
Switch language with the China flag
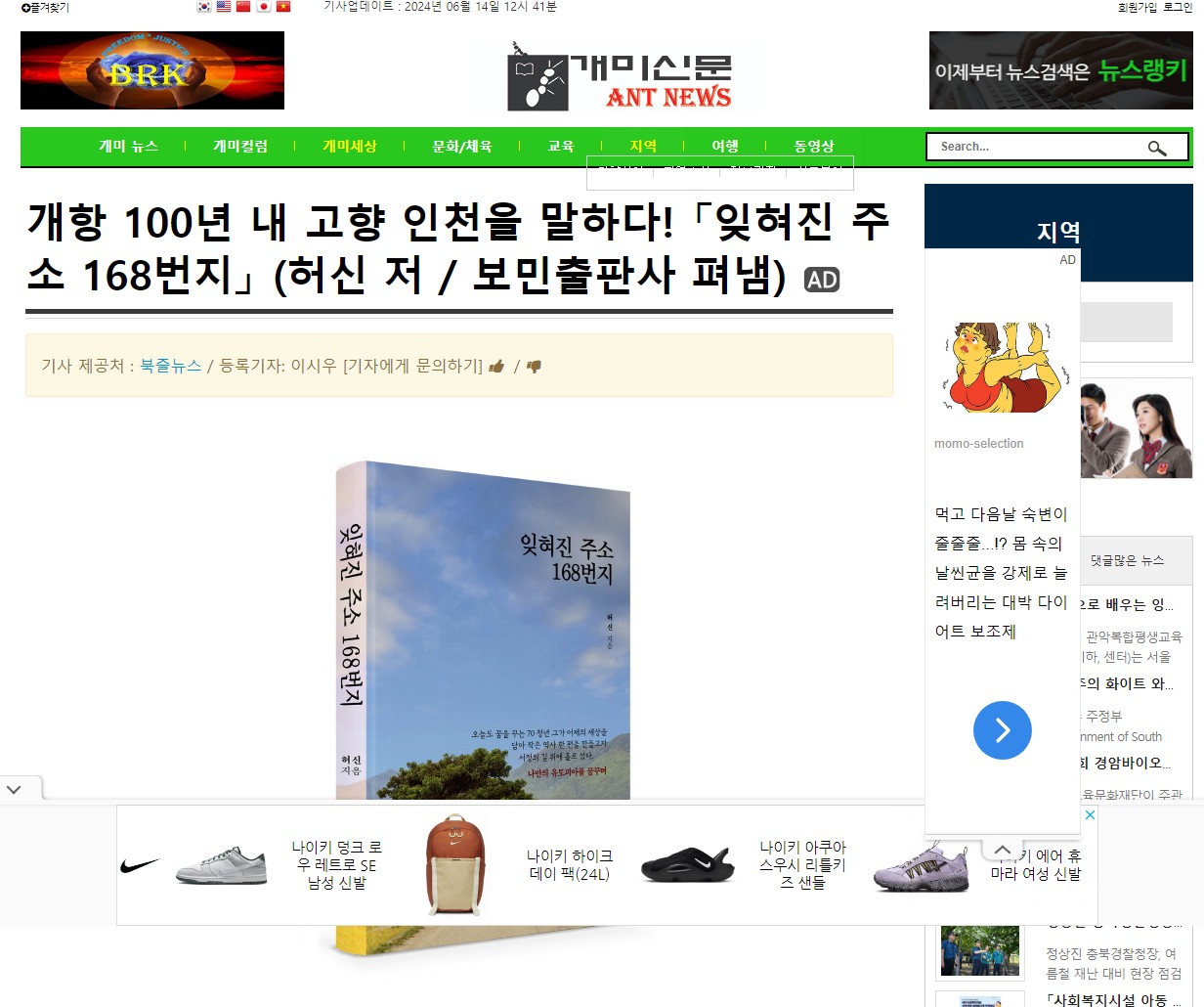pyautogui.click(x=243, y=7)
